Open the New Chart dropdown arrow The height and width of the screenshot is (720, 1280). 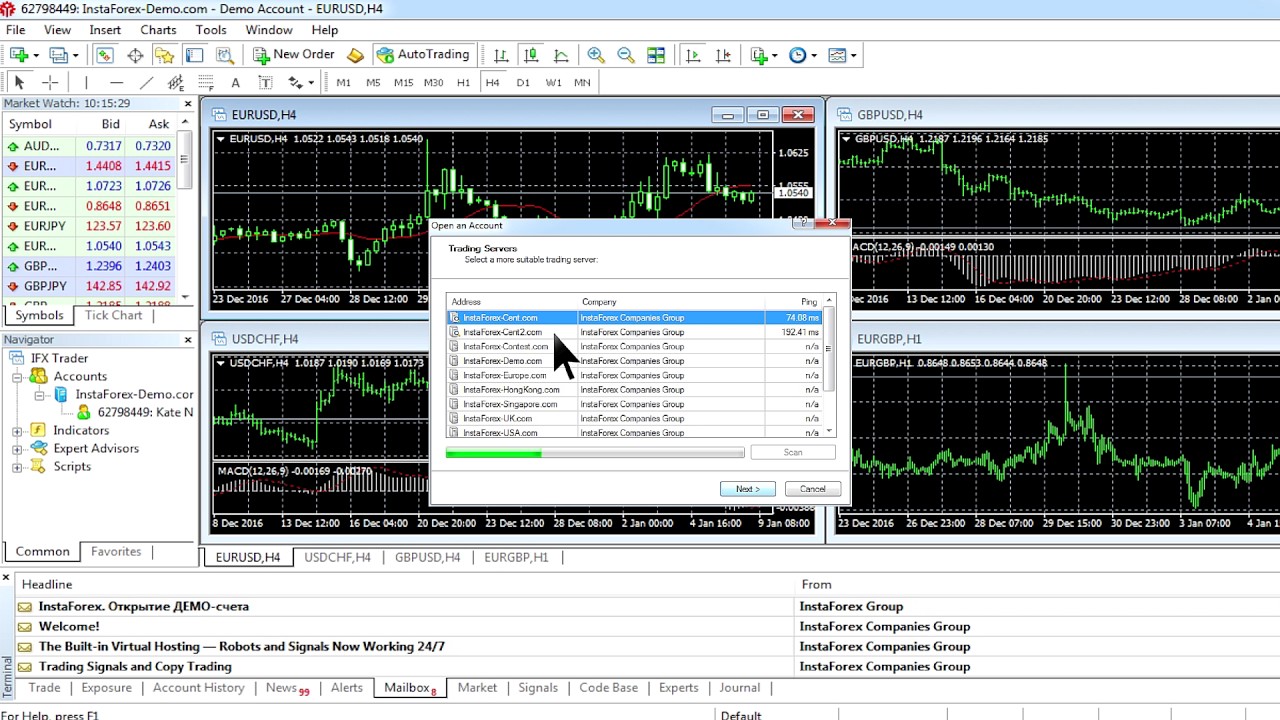(x=36, y=55)
